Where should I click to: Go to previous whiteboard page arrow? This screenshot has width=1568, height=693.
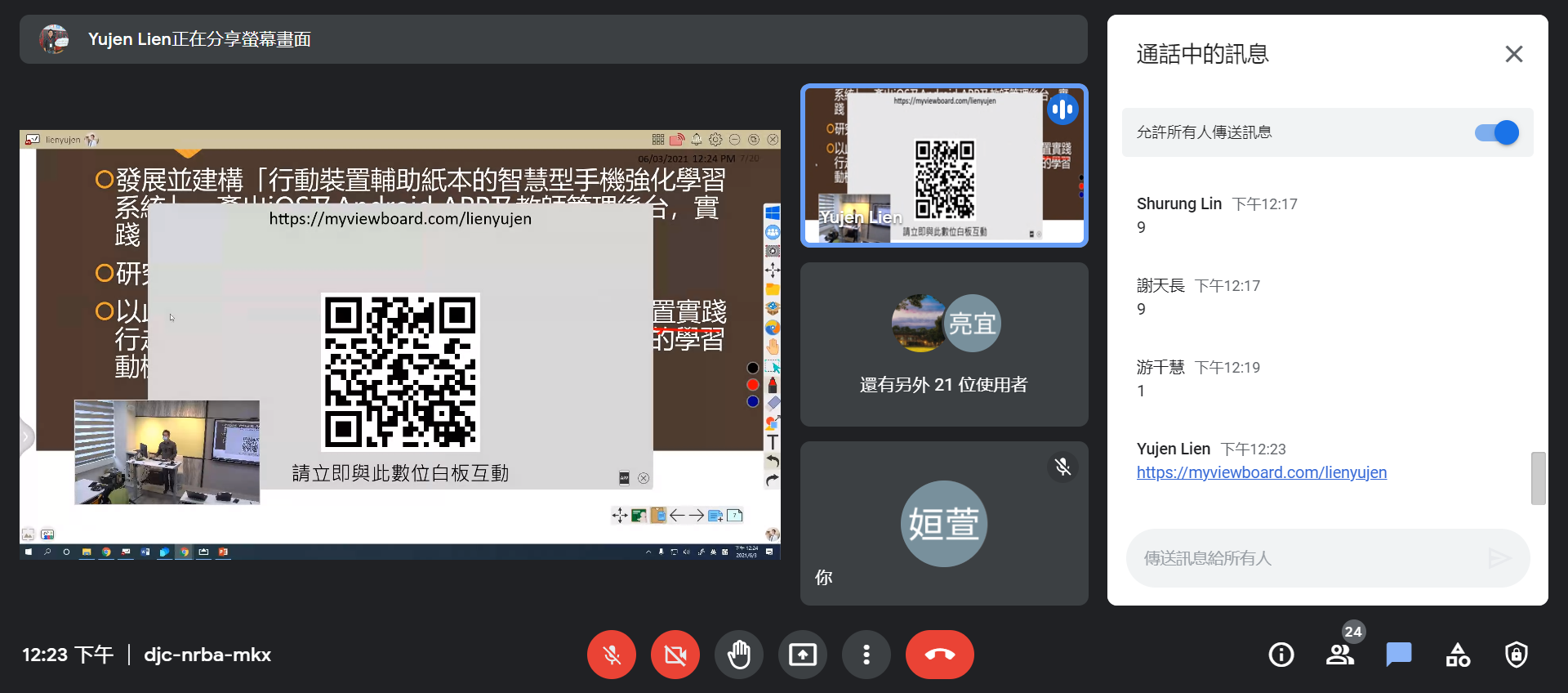(x=677, y=516)
